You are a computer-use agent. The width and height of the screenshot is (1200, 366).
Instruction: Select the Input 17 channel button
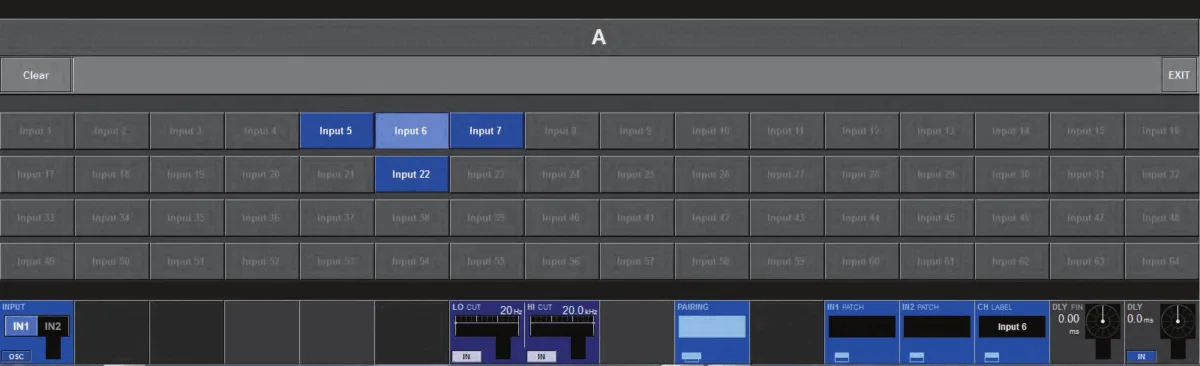[x=36, y=175]
